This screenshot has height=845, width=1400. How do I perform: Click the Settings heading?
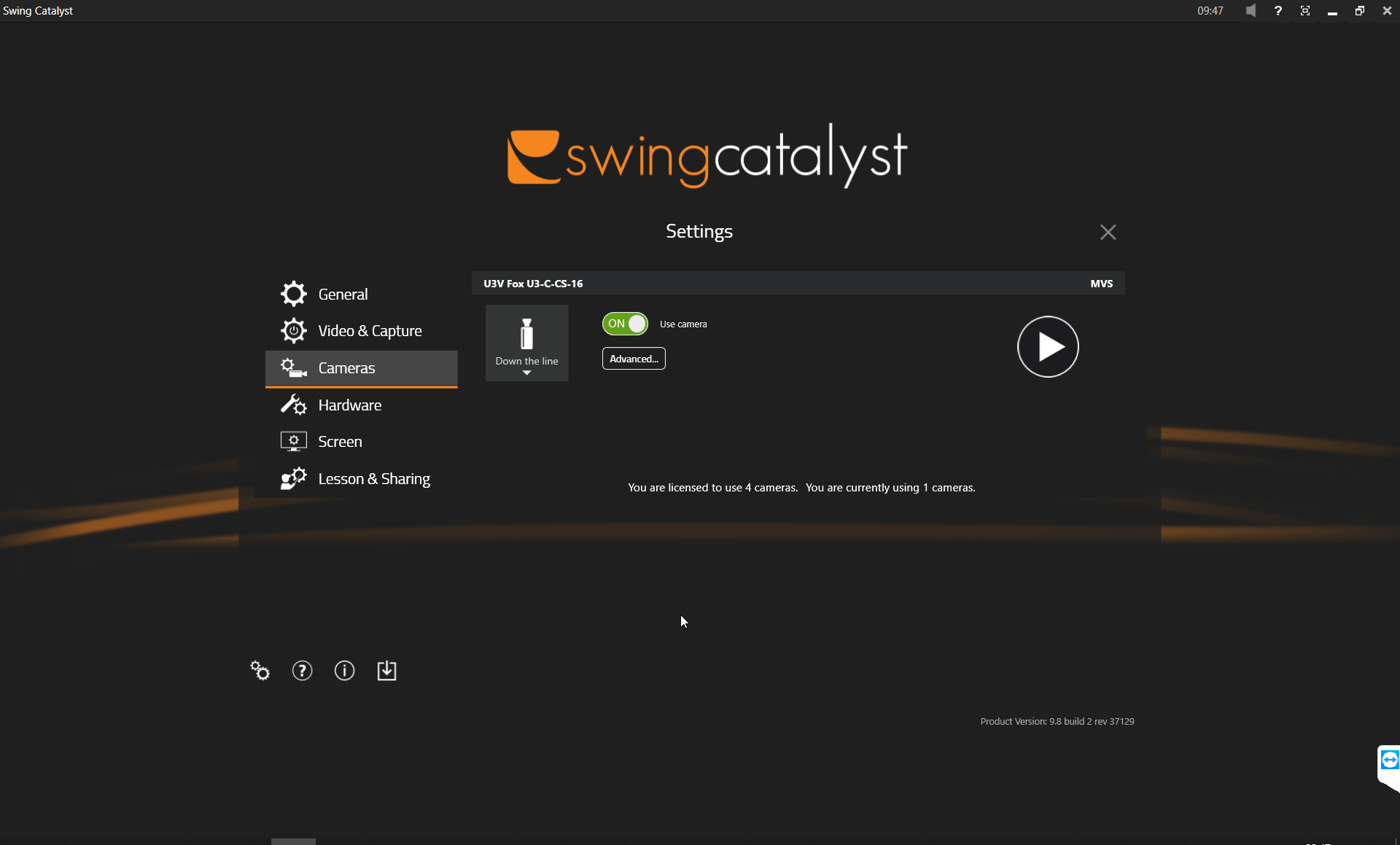click(x=699, y=232)
